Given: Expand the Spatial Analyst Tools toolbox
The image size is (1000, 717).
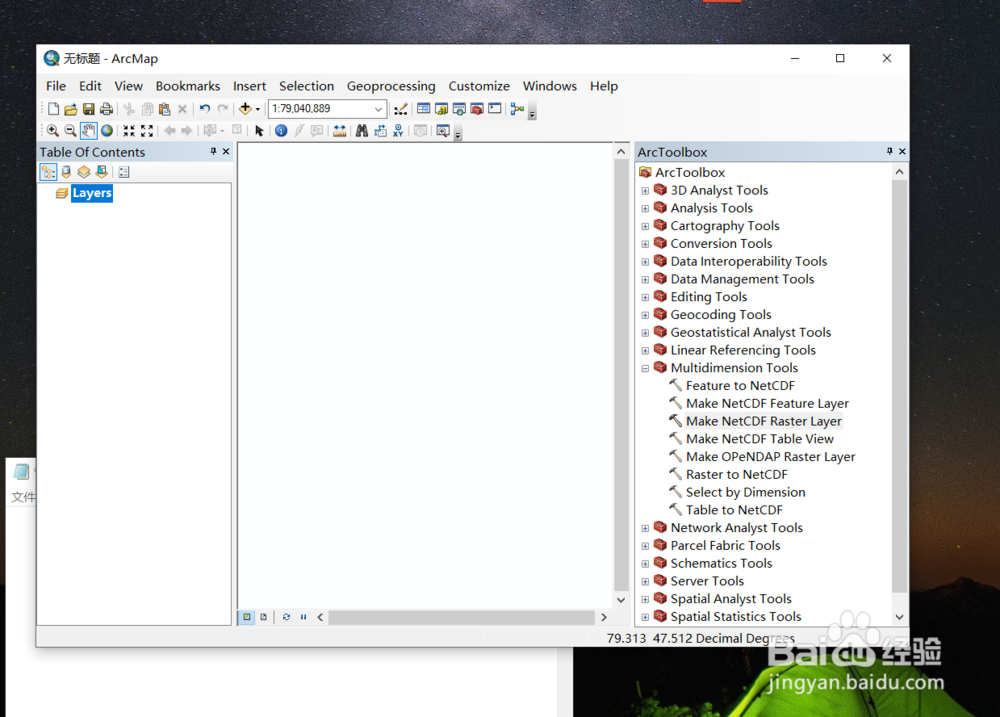Looking at the screenshot, I should (x=645, y=599).
